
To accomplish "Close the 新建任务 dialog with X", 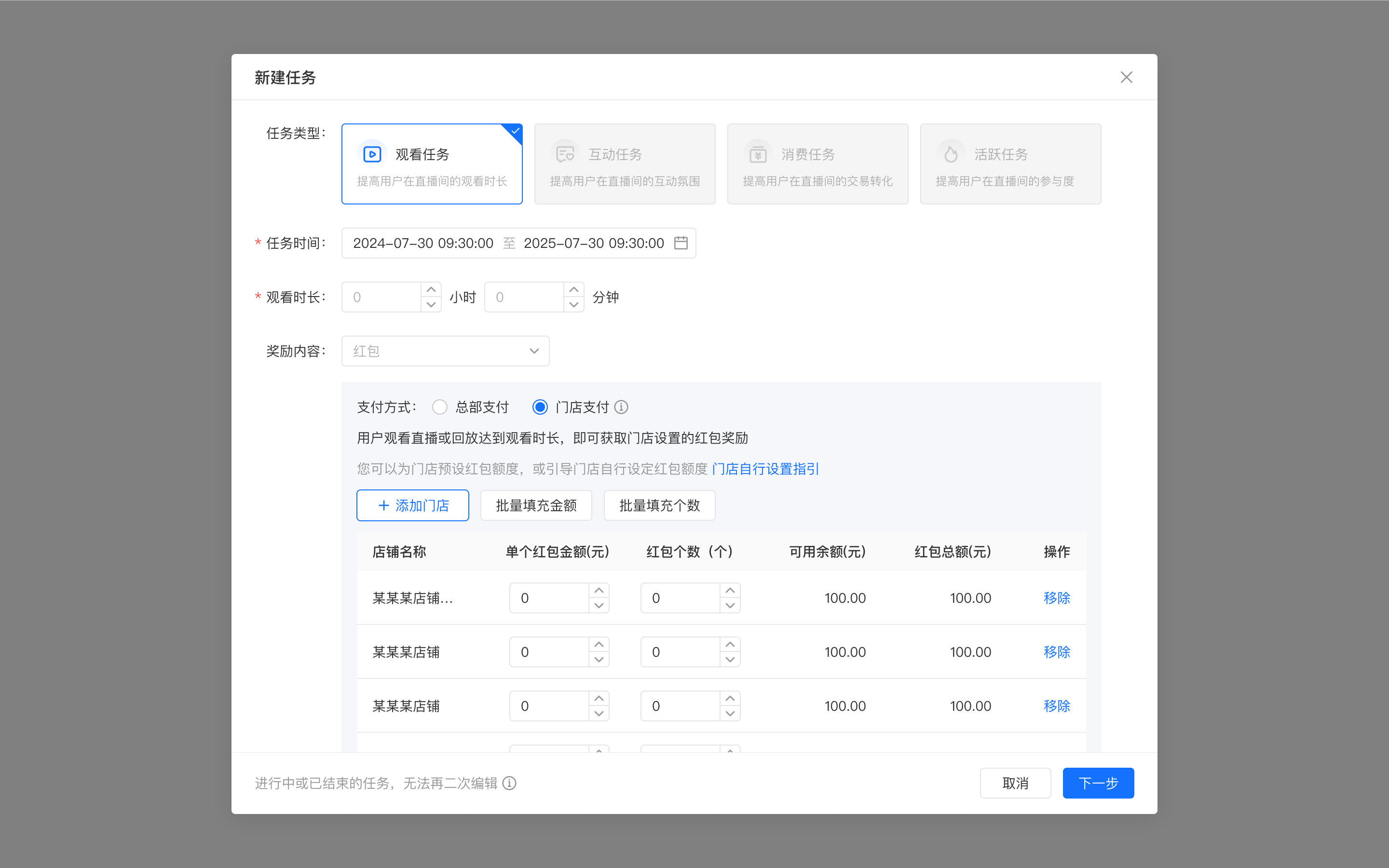I will (x=1126, y=78).
